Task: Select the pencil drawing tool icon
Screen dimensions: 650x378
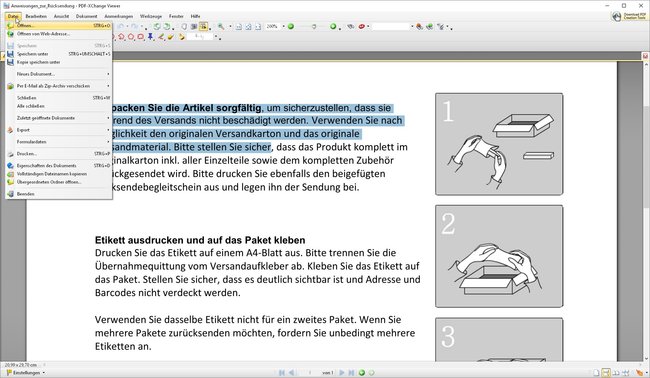Action: pos(161,37)
